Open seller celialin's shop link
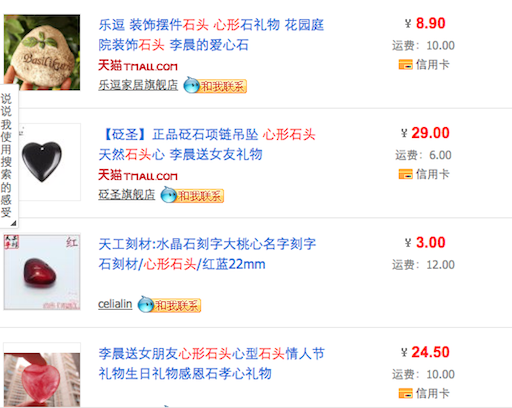The image size is (512, 408). (115, 304)
